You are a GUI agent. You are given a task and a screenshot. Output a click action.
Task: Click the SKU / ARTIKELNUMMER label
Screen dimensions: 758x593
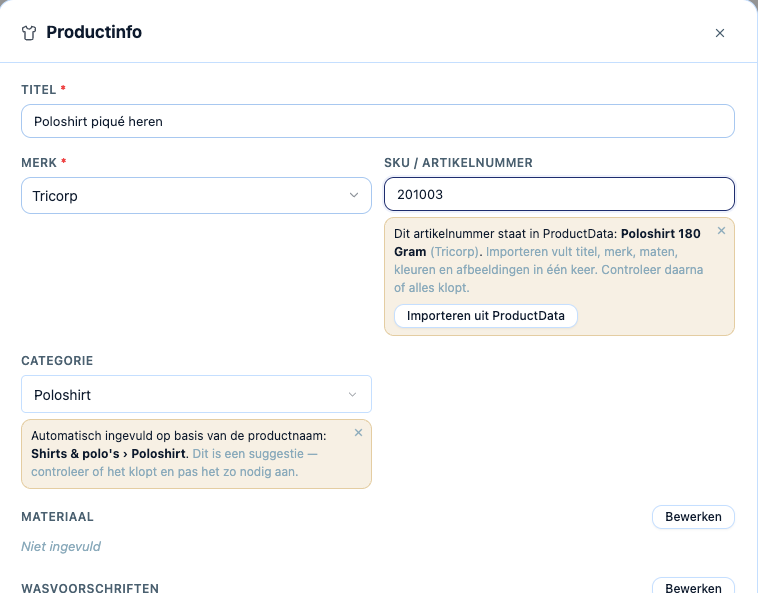coord(458,163)
